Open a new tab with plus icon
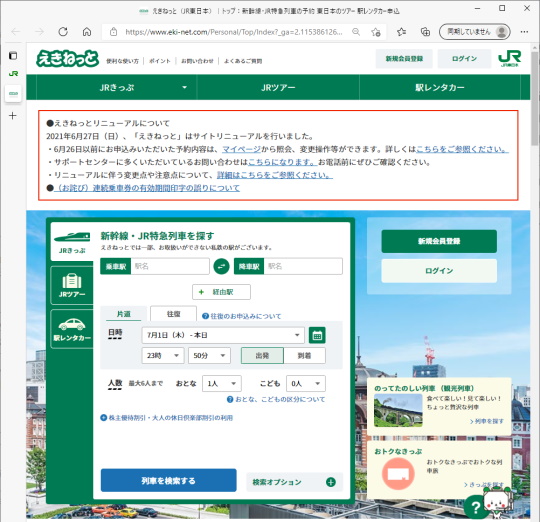Screen dimensions: 540x522 pos(13,115)
